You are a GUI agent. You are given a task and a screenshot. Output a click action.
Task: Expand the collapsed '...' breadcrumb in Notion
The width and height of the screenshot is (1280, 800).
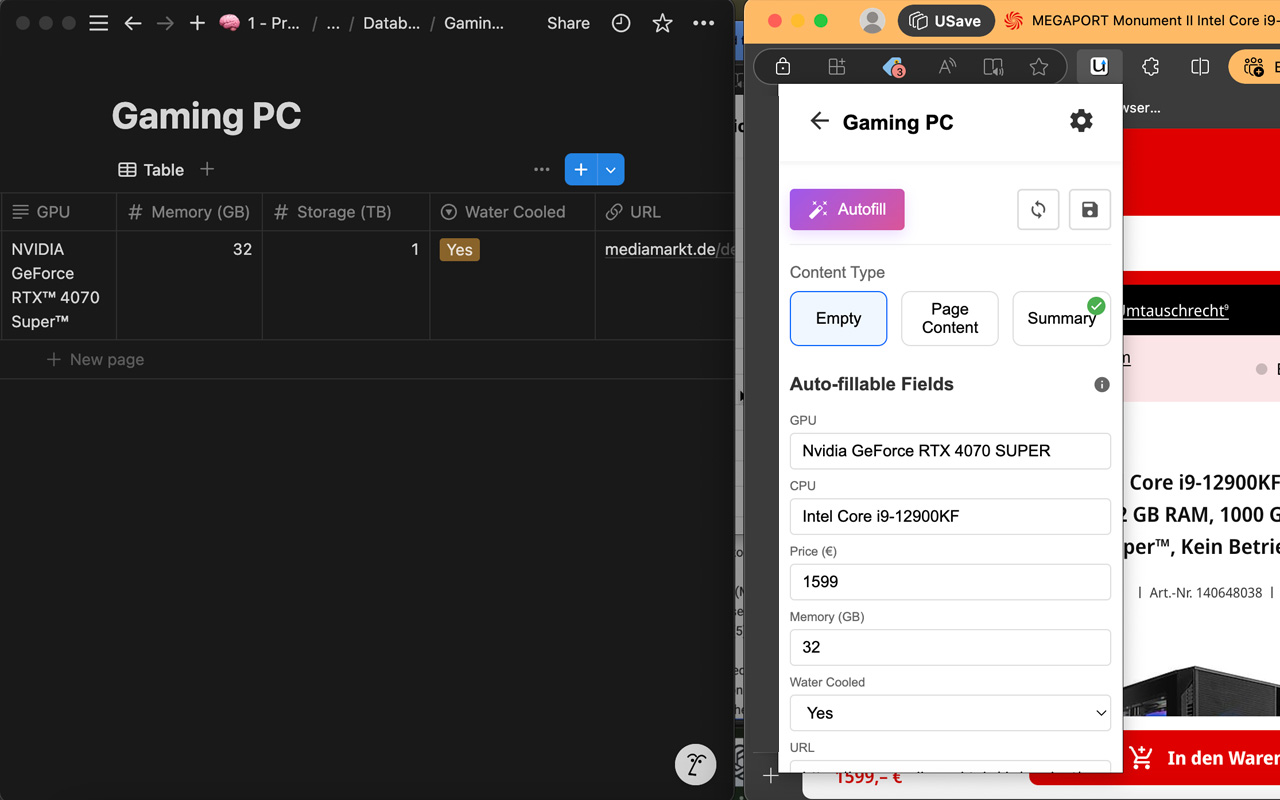[x=333, y=23]
